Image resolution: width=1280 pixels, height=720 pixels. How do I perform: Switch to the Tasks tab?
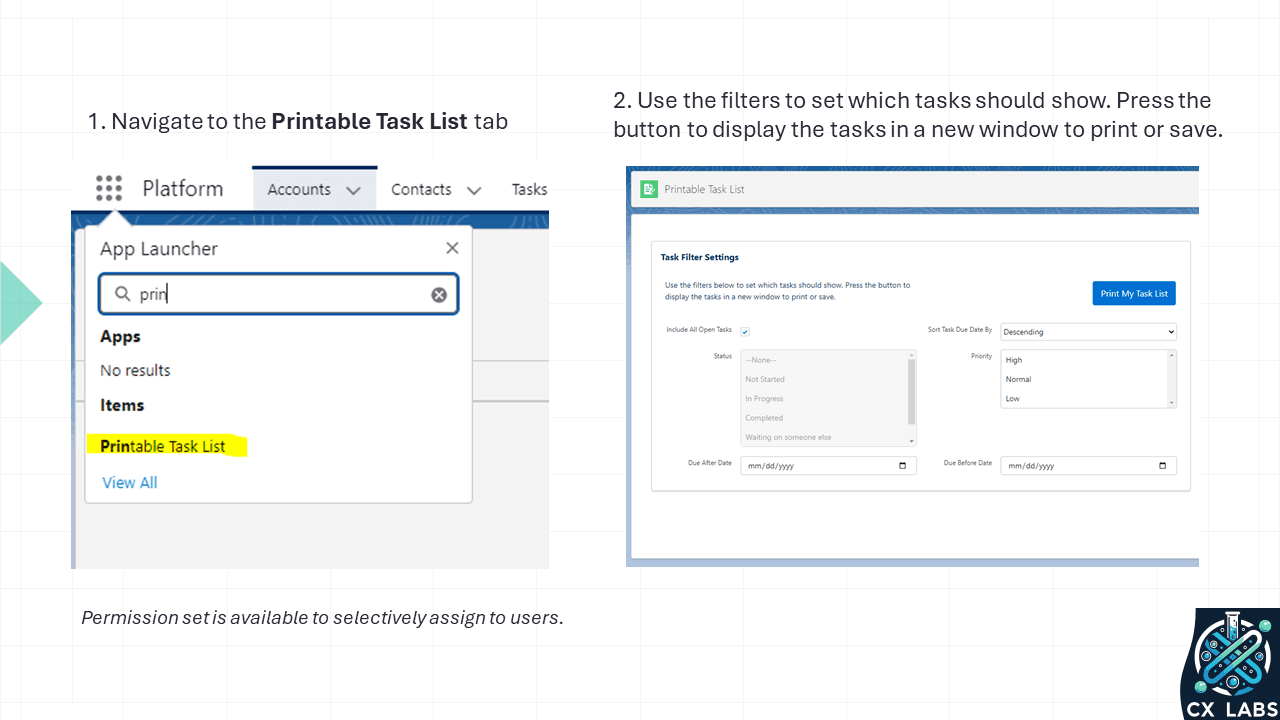point(529,189)
